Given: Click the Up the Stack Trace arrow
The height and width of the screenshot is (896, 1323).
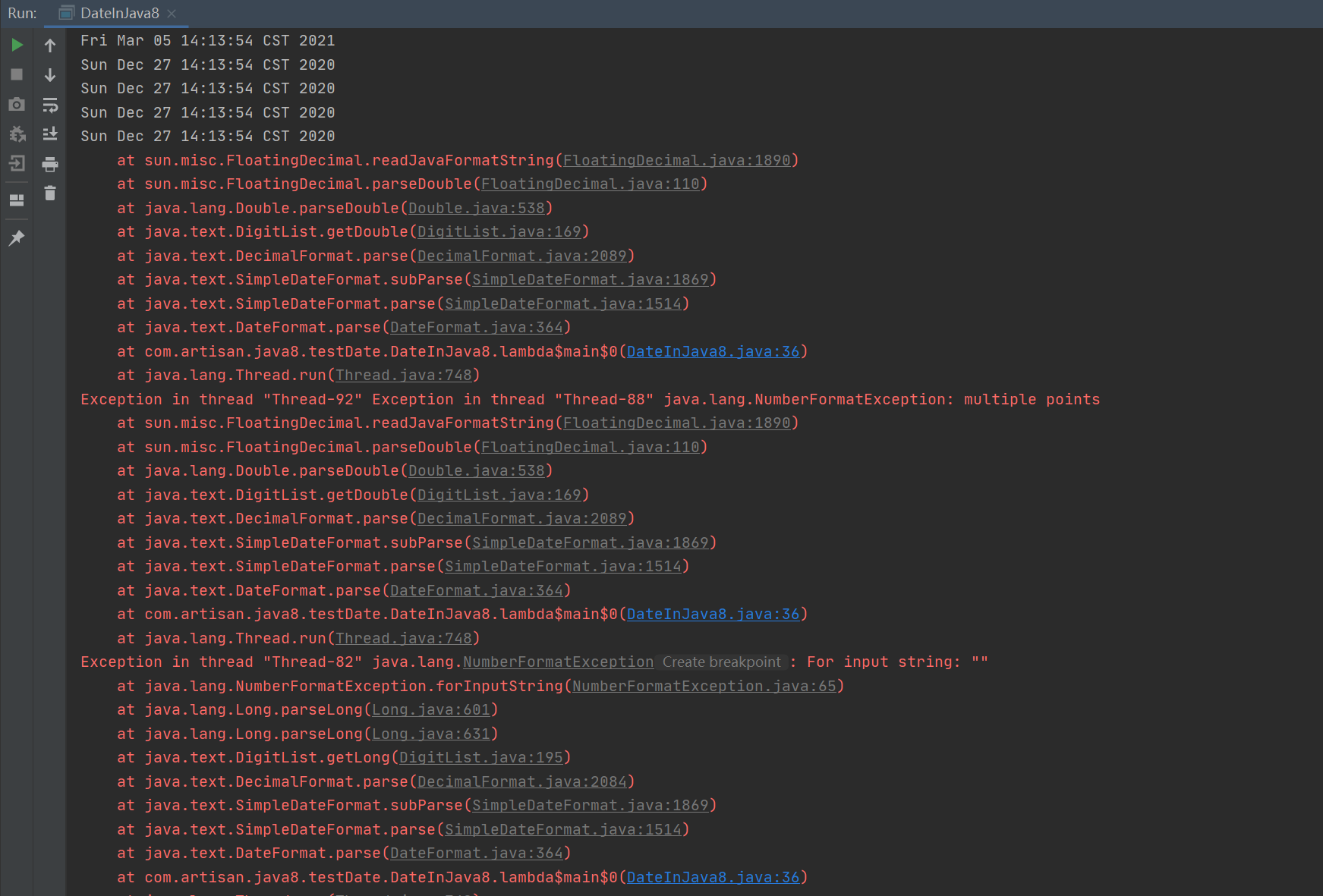Looking at the screenshot, I should (50, 45).
